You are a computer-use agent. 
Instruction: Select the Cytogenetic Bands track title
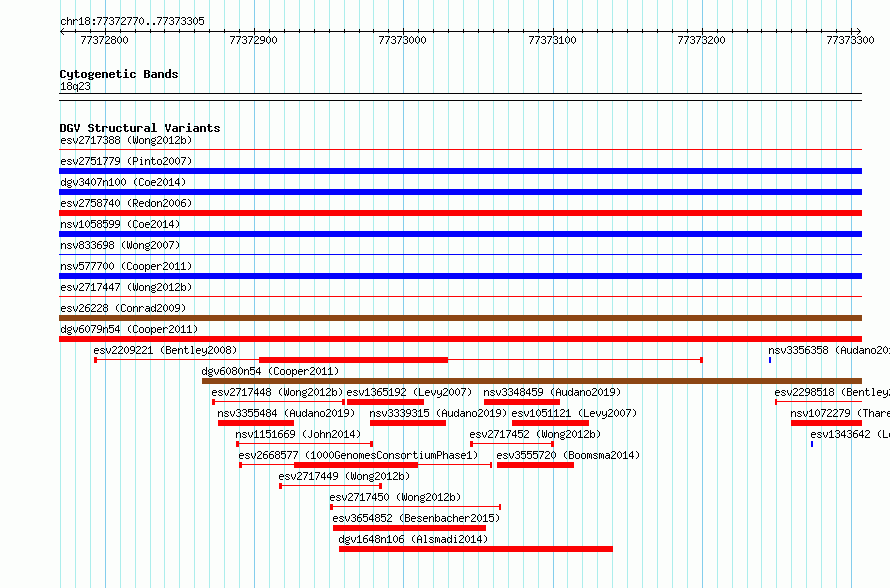point(119,74)
